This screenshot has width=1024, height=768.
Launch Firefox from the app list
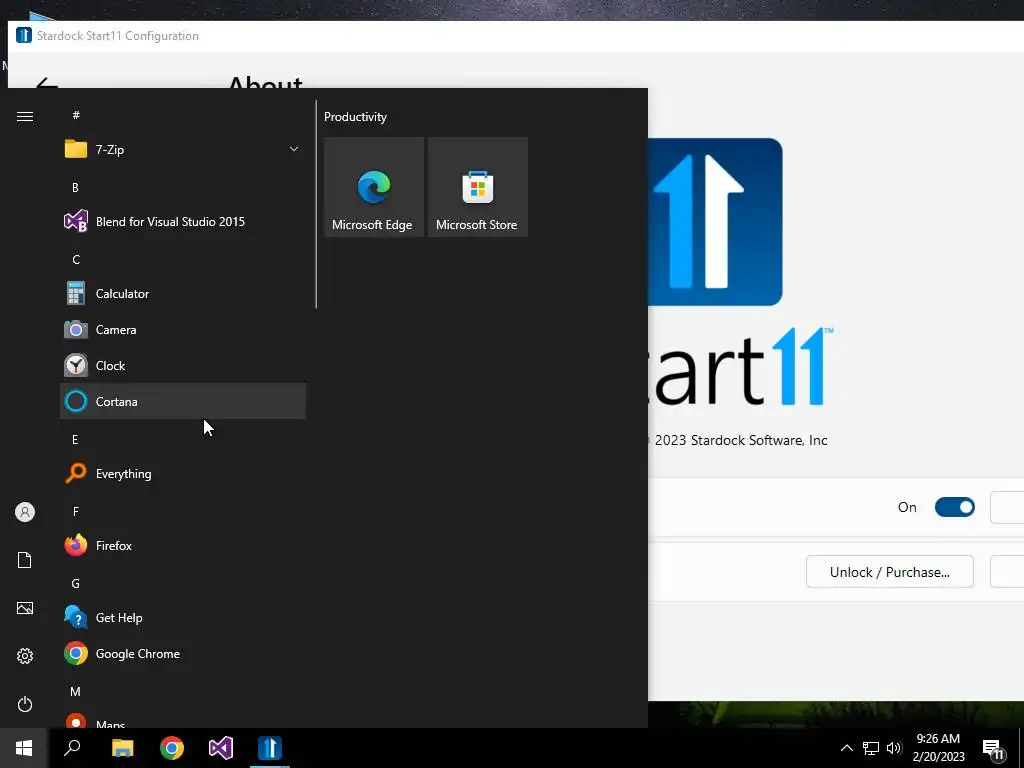click(183, 545)
